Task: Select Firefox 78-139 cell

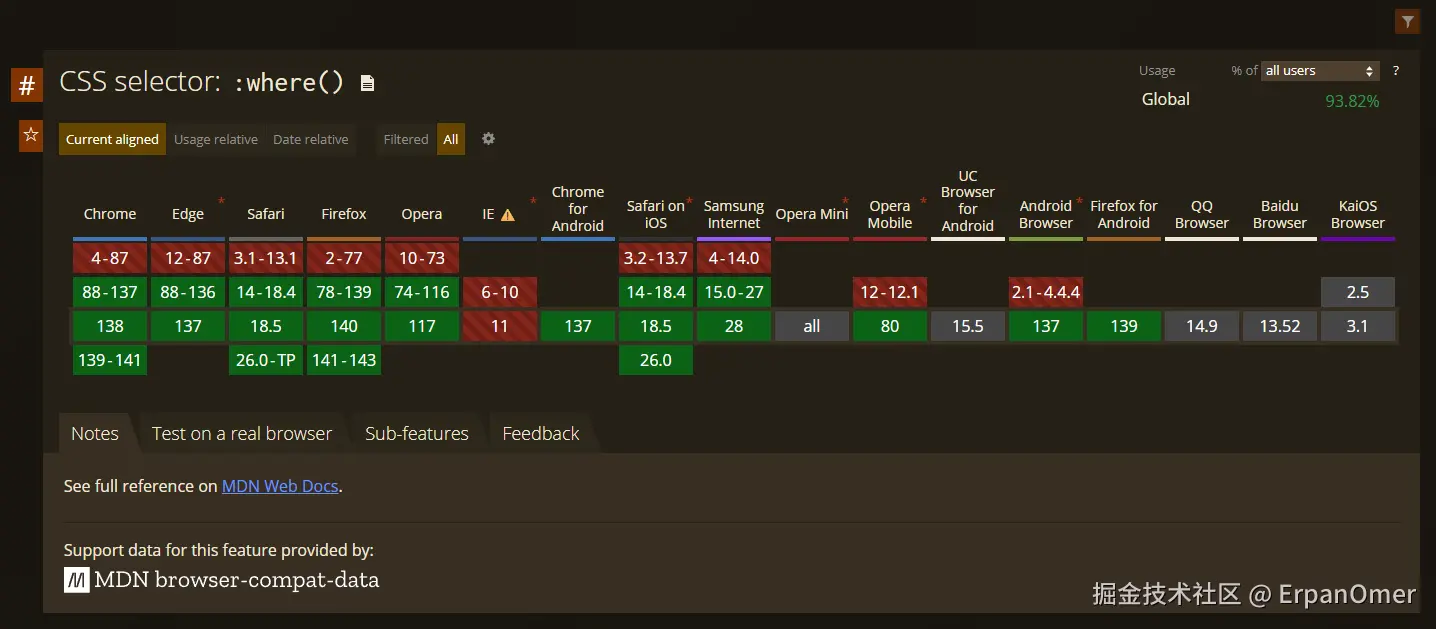Action: tap(344, 292)
